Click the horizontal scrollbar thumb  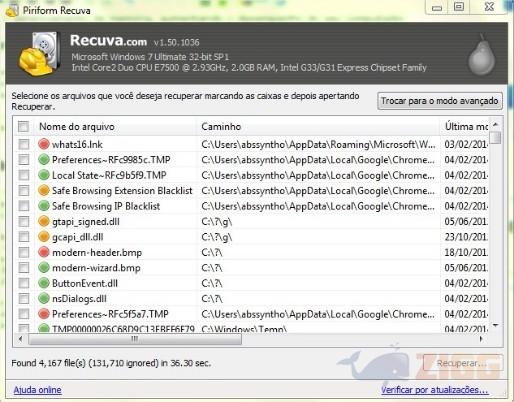tap(135, 339)
